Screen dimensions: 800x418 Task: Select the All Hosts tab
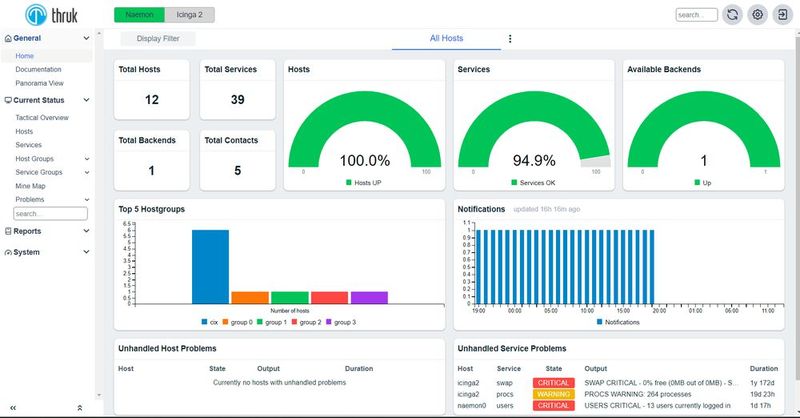click(446, 39)
